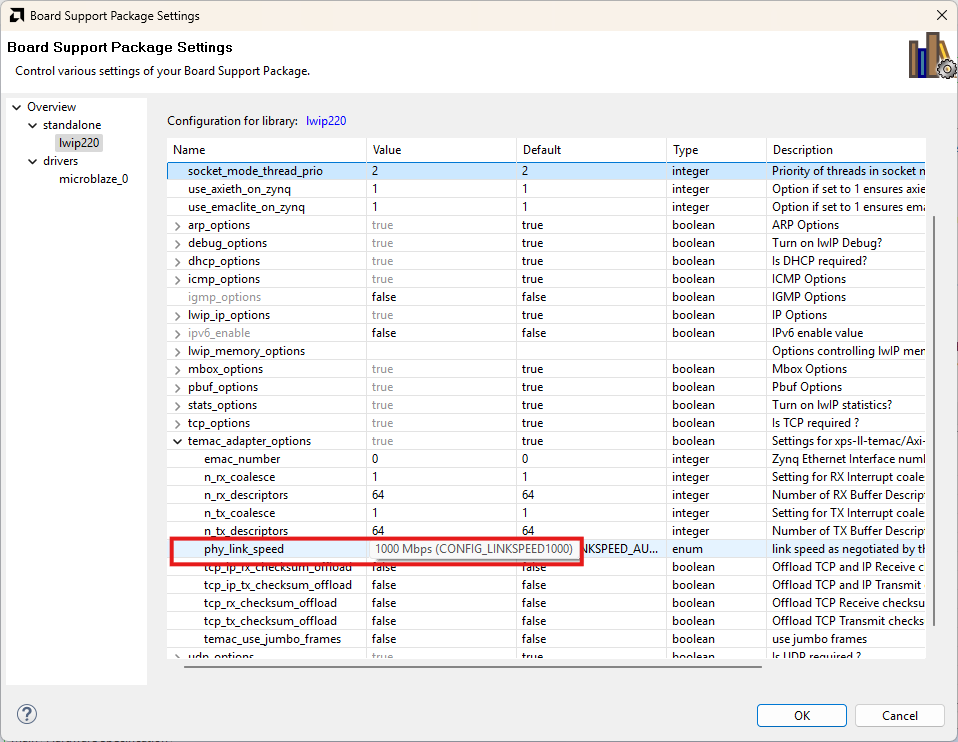Collapse the standalone tree node
Viewport: 958px width, 742px height.
click(x=32, y=125)
